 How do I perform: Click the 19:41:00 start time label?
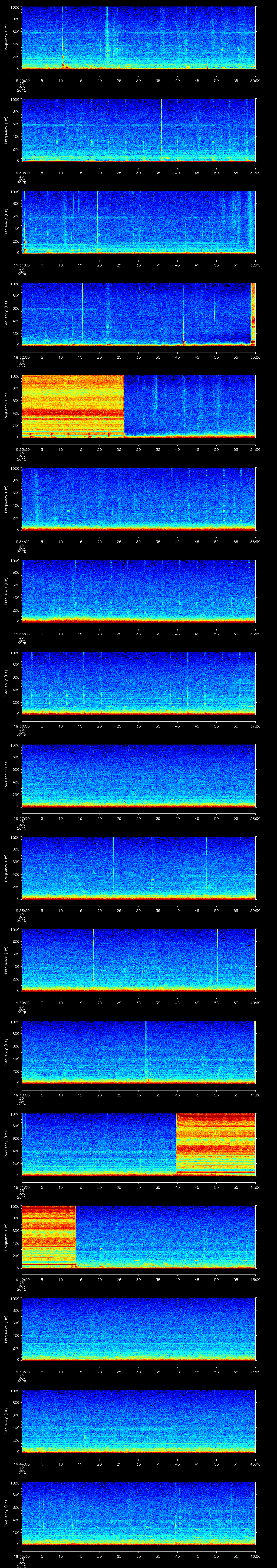(21, 1187)
